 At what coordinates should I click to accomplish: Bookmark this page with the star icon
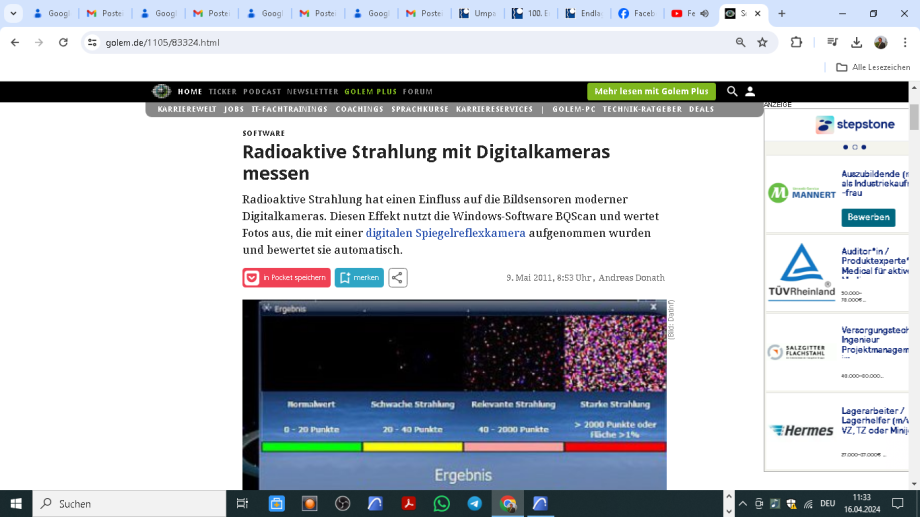[762, 43]
